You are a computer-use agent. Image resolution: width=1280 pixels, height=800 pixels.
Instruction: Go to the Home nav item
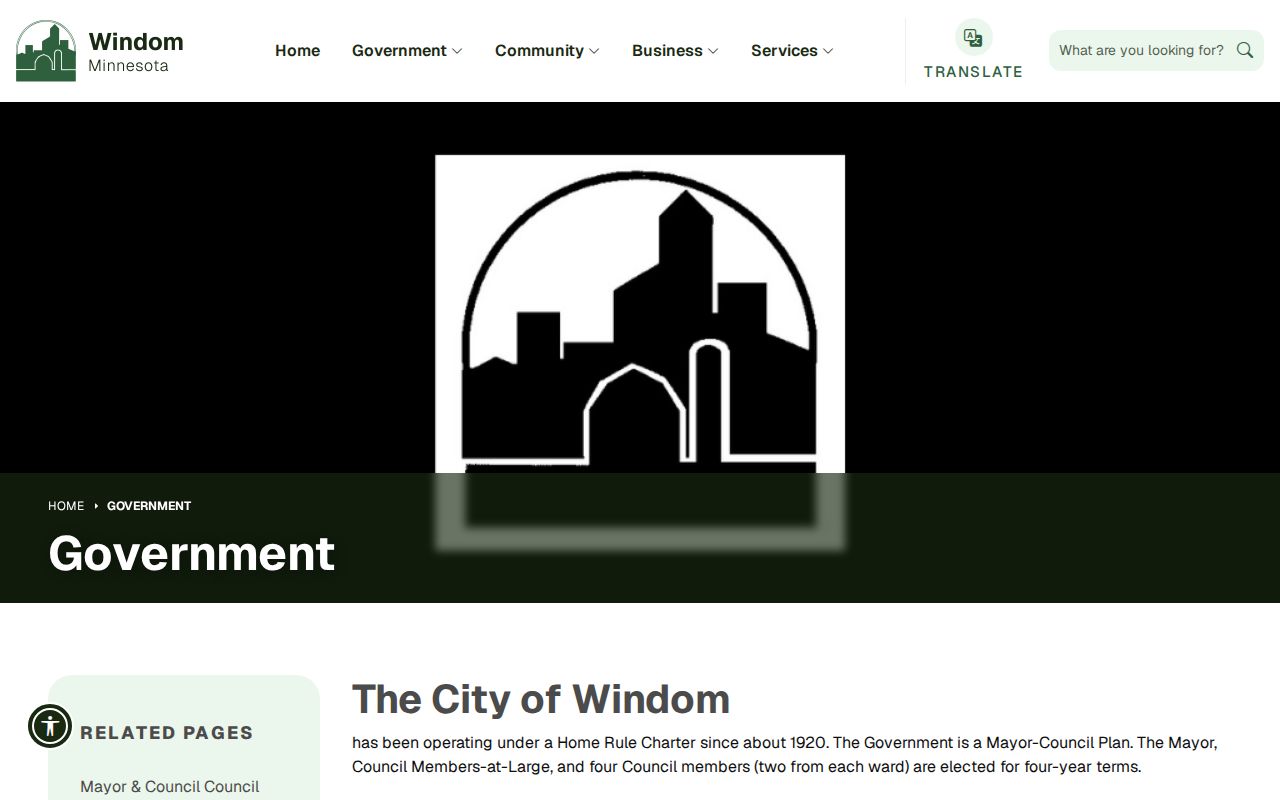click(x=298, y=51)
